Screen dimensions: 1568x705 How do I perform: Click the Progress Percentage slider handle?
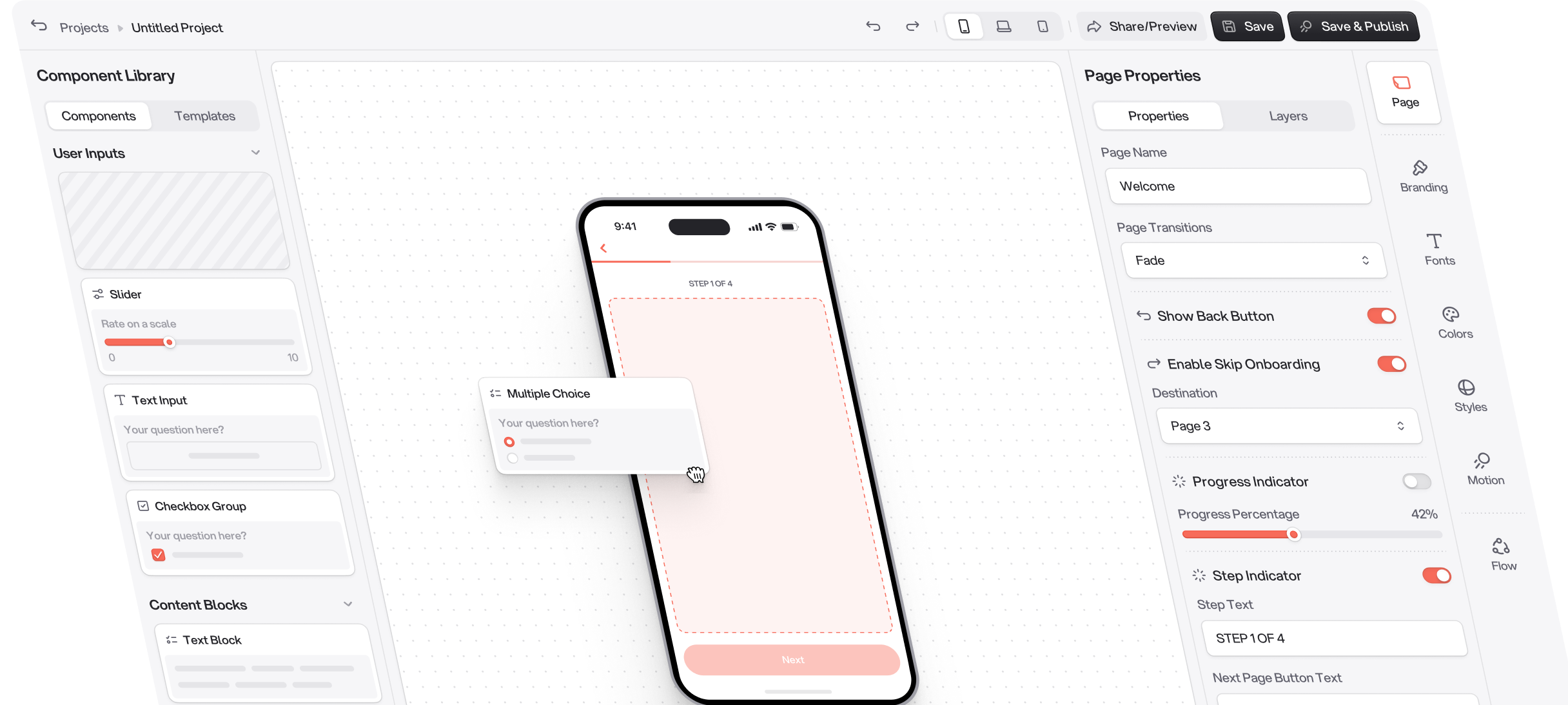(1293, 534)
